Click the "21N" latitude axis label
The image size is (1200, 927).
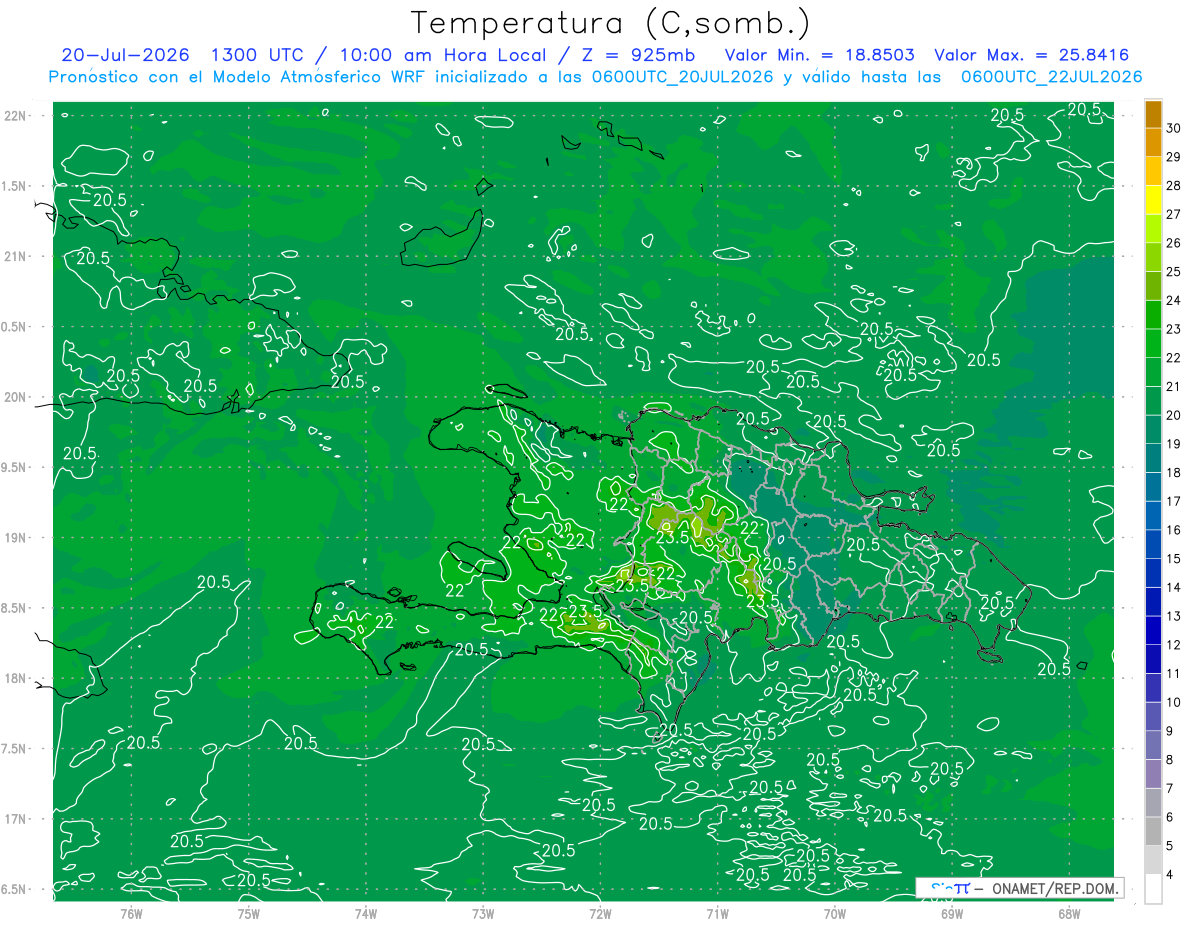[15, 256]
